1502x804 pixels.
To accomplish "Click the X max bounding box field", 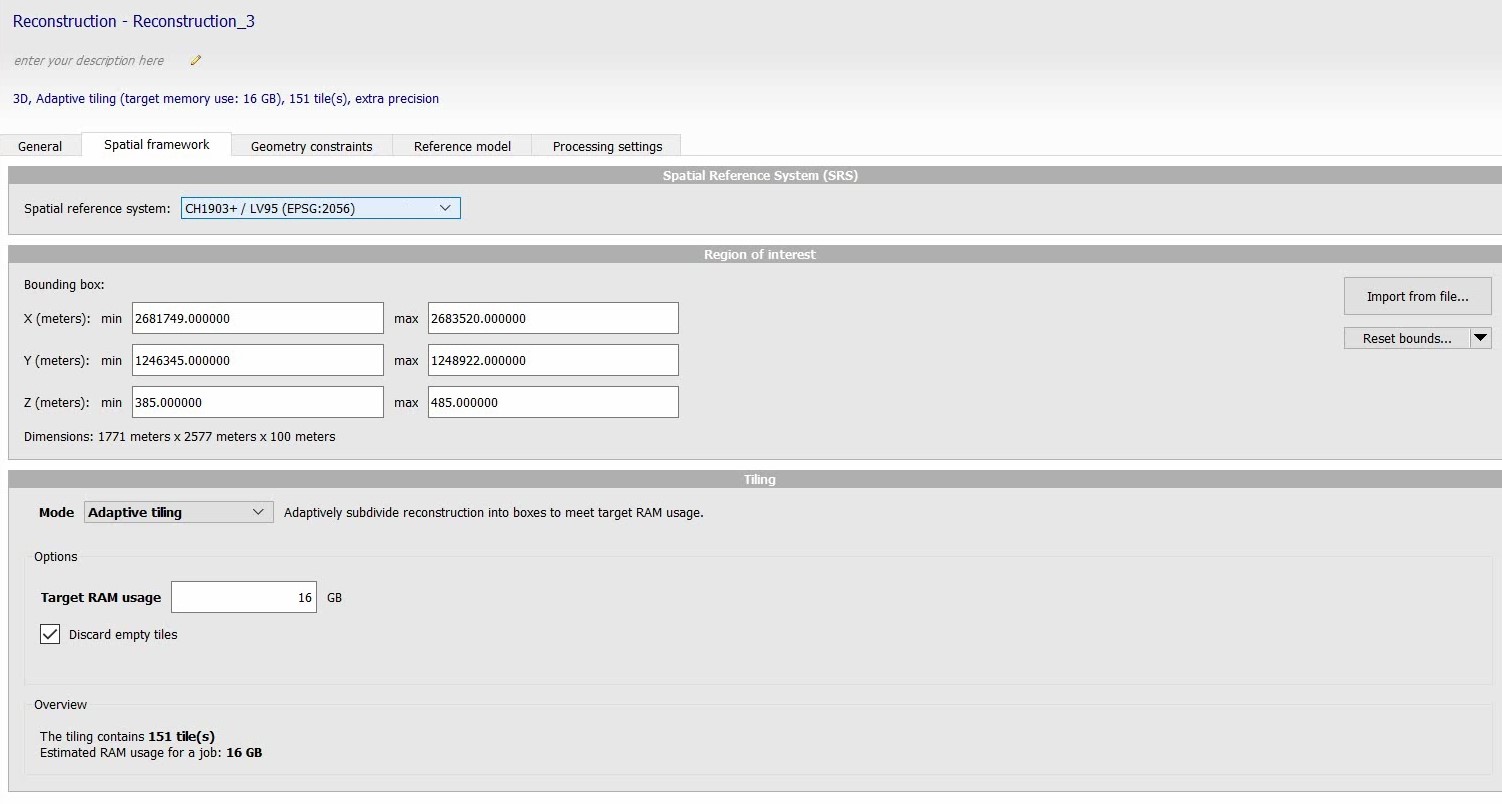I will [x=552, y=318].
